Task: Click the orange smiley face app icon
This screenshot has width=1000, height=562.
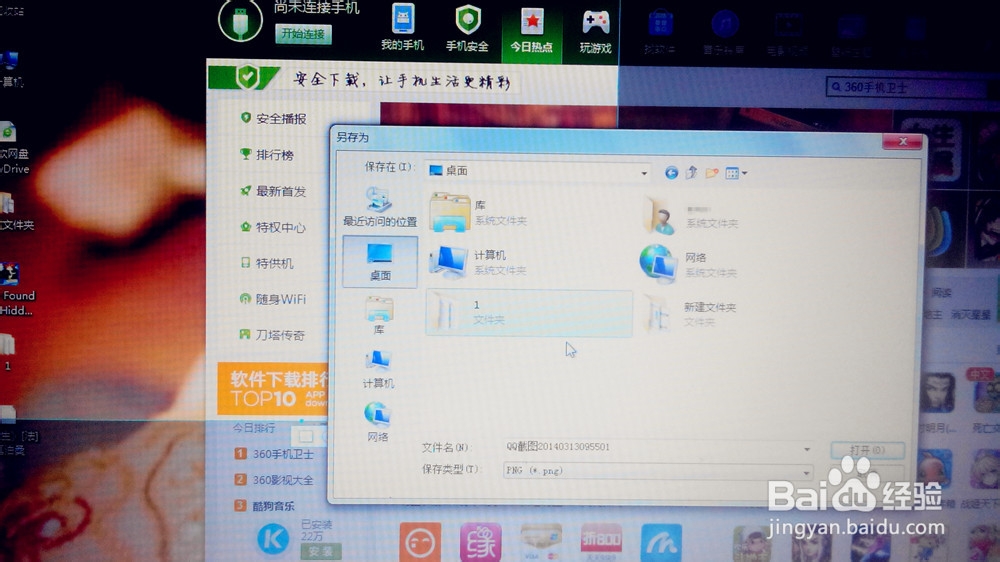Action: pyautogui.click(x=420, y=542)
